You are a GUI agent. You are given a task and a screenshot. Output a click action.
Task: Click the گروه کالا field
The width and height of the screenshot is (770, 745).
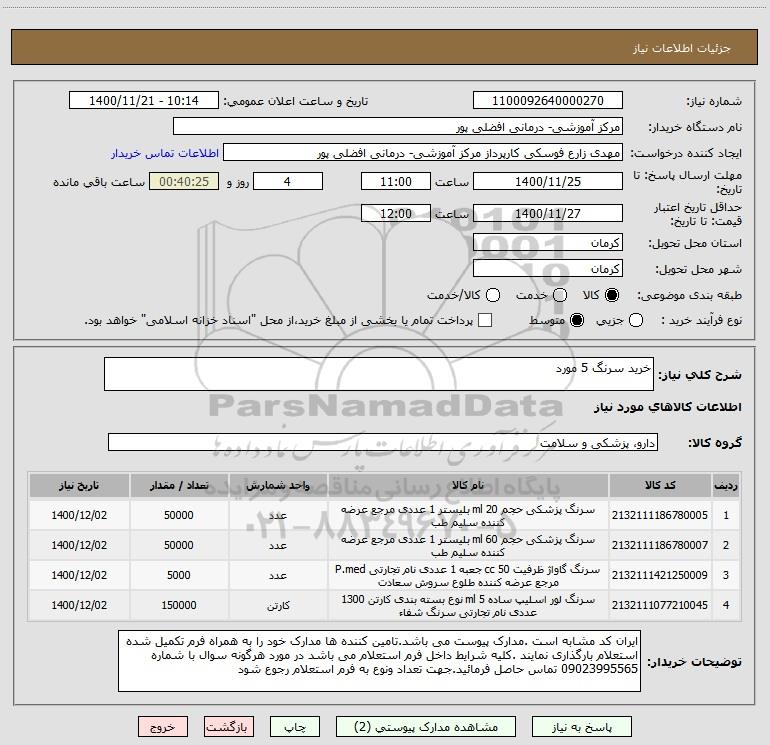[383, 442]
